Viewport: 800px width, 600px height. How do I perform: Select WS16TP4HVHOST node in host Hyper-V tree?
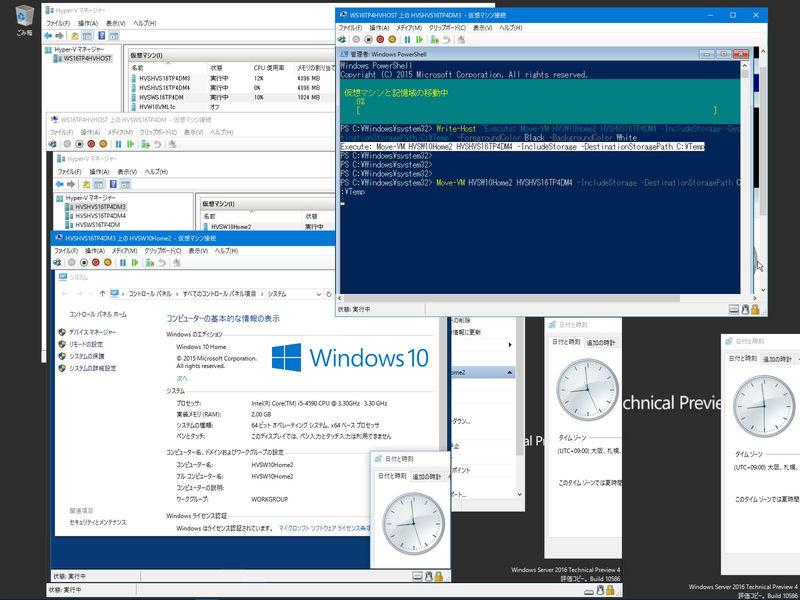point(87,59)
